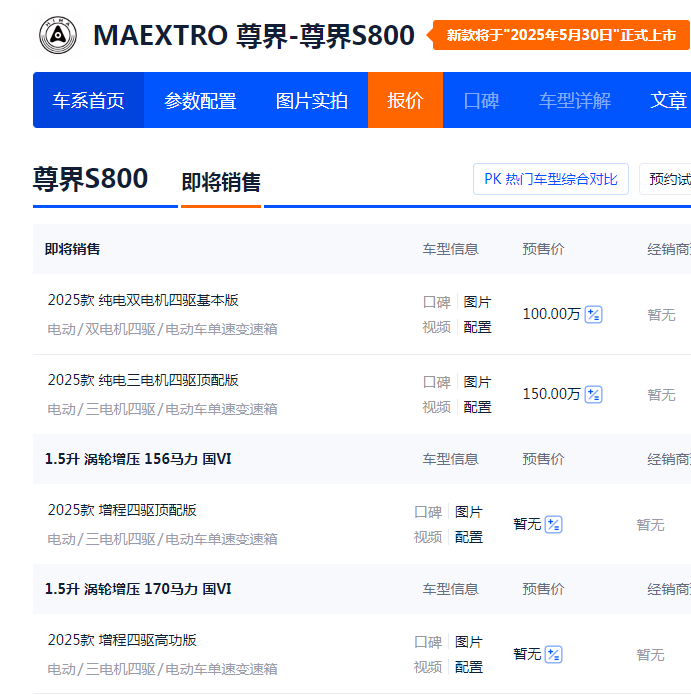View 图片 for 纯电双电机四驱基本版

point(477,302)
